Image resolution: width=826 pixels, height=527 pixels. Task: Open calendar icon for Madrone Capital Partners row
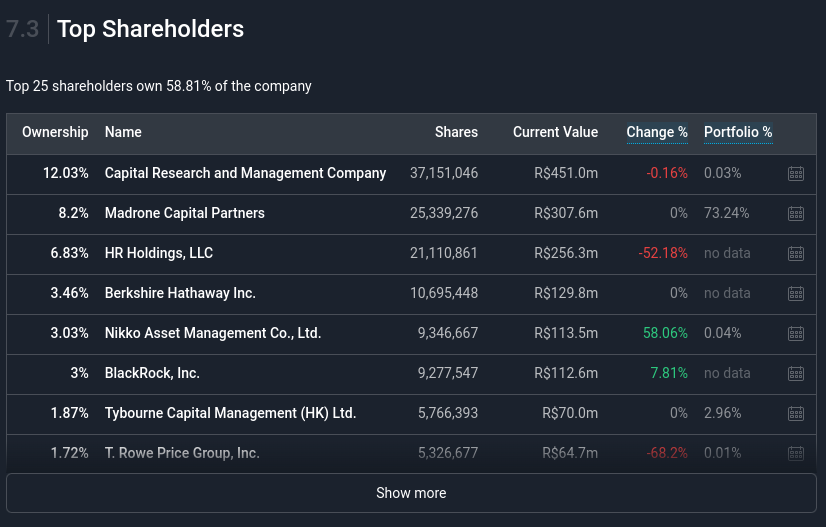795,213
